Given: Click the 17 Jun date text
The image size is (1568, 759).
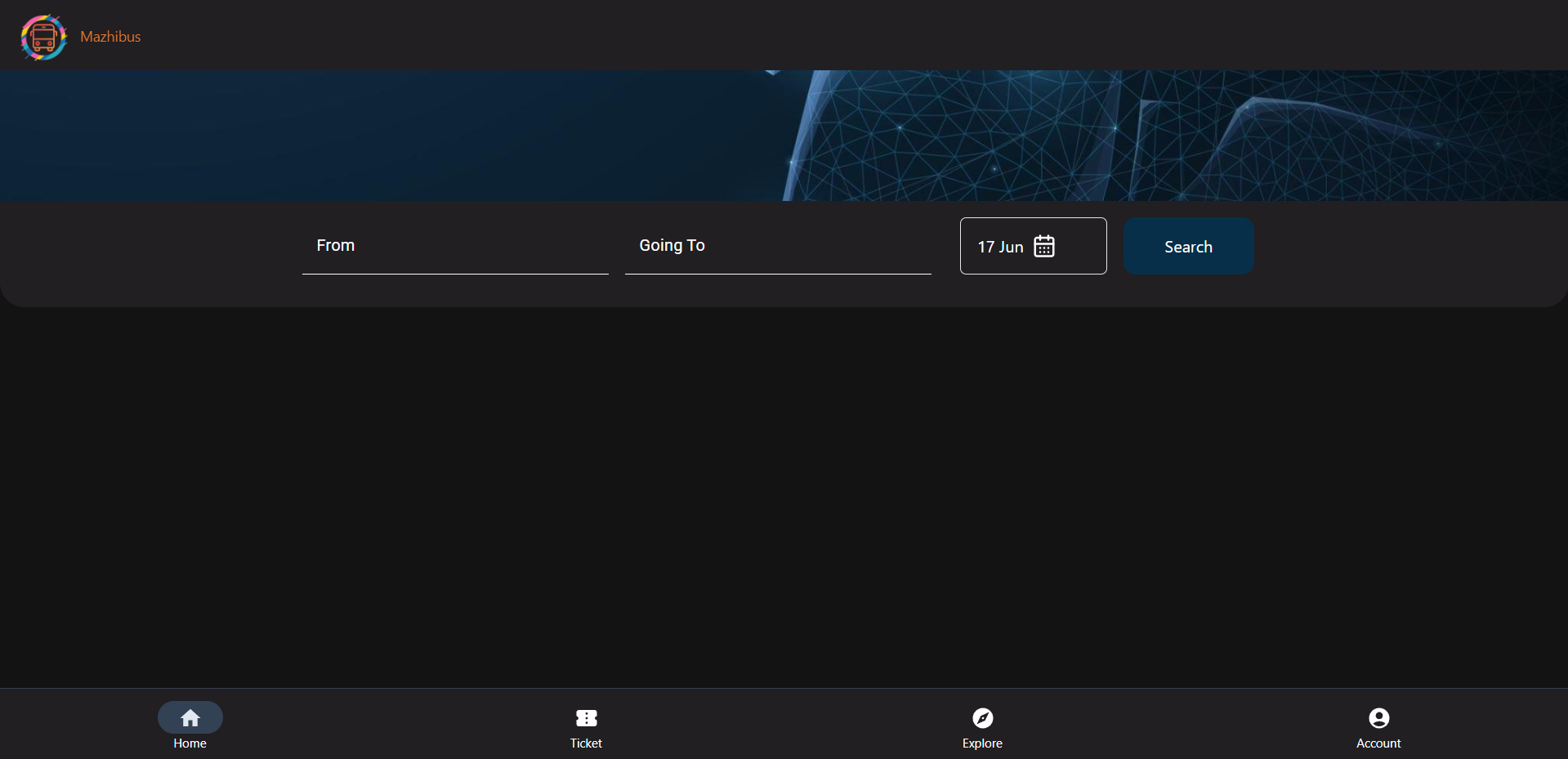Looking at the screenshot, I should tap(1000, 247).
